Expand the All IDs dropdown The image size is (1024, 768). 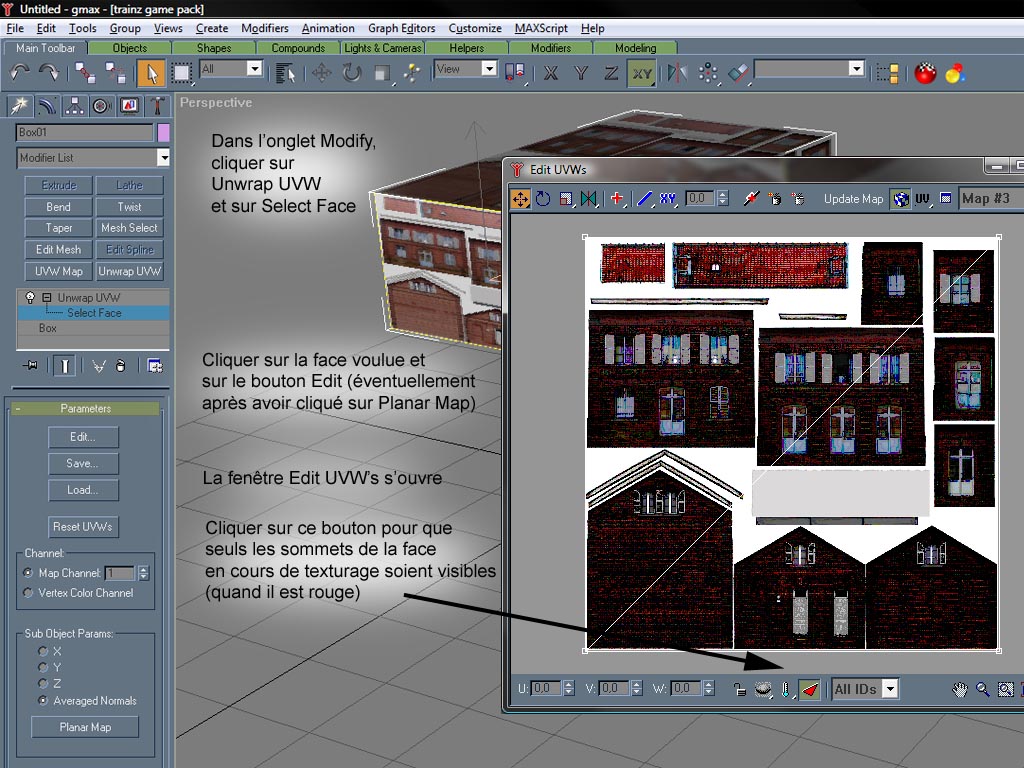(889, 689)
